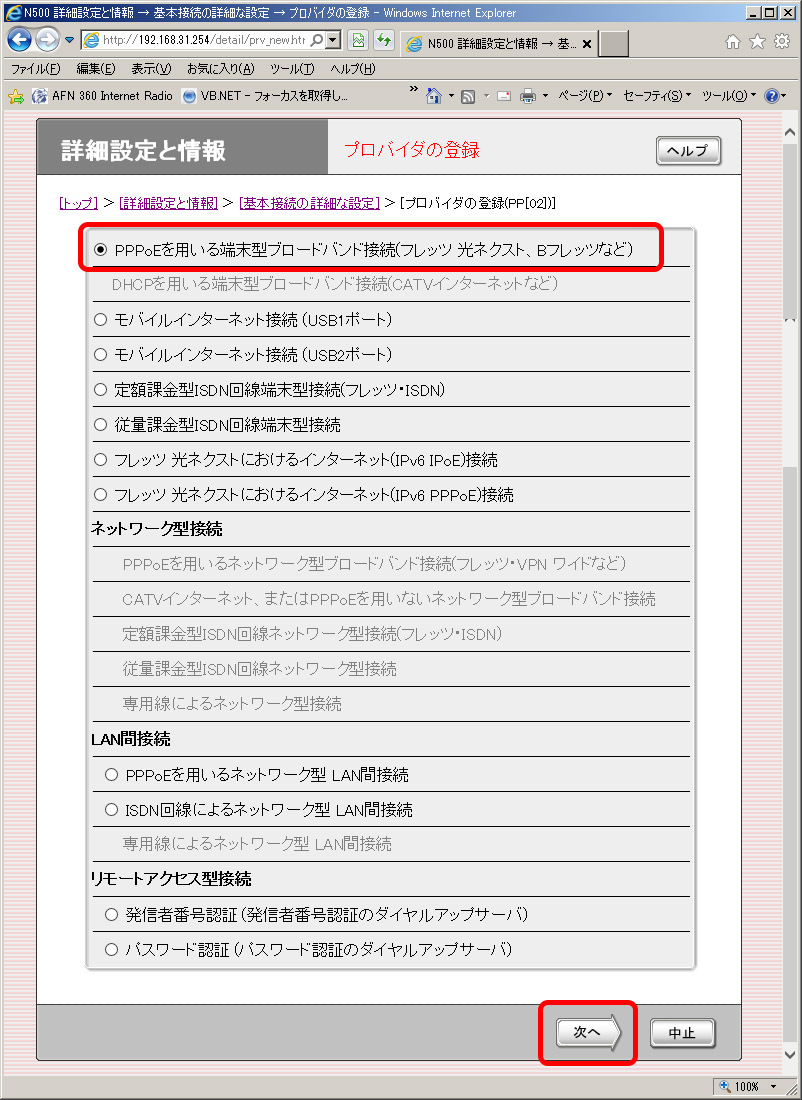Select PPPoEを用いる端末型ブロードバンド接続 radio
Image resolution: width=802 pixels, height=1100 pixels.
(x=100, y=250)
